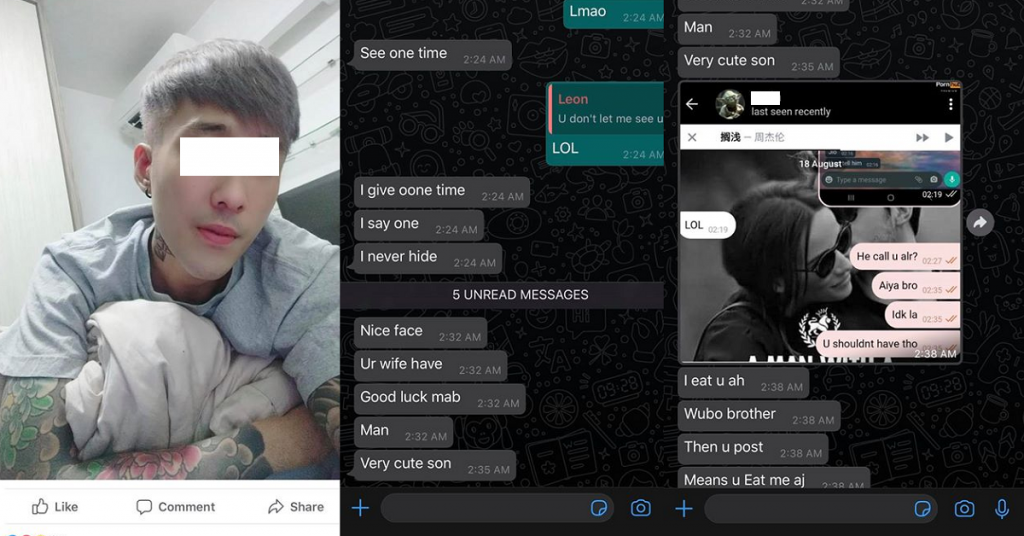Open the Facebook selfie photo
The image size is (1024, 536).
(x=170, y=240)
